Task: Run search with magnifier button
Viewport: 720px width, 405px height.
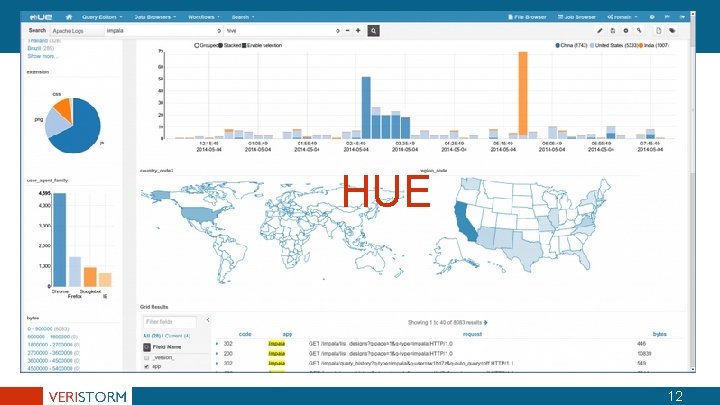Action: click(x=373, y=31)
